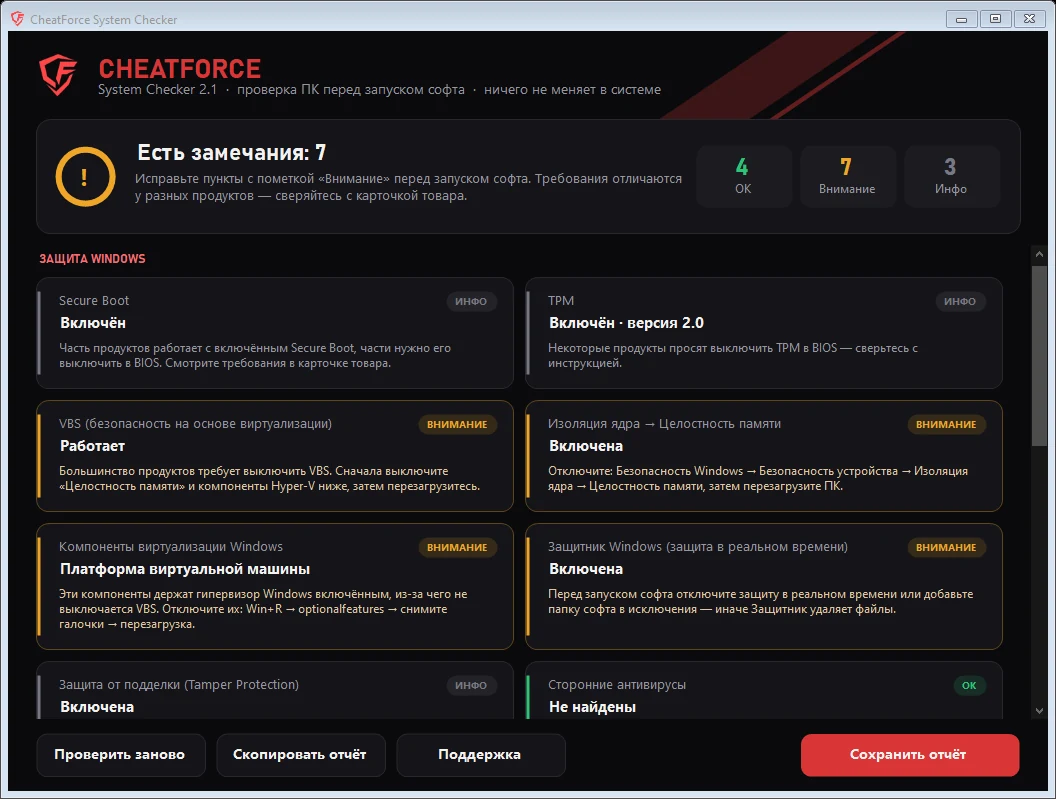
Task: Click the yellow warning exclamation circle icon
Action: (x=85, y=177)
